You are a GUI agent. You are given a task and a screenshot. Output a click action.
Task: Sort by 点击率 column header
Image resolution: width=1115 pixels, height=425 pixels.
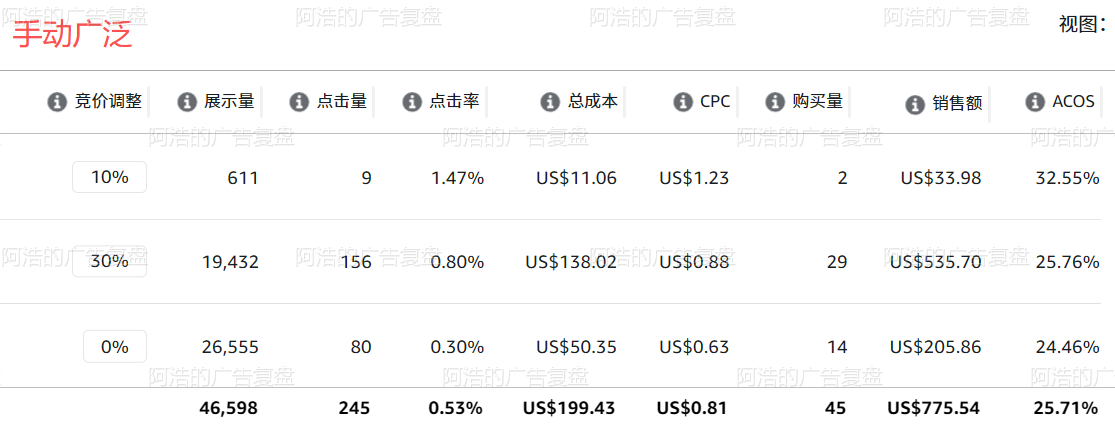pos(454,102)
